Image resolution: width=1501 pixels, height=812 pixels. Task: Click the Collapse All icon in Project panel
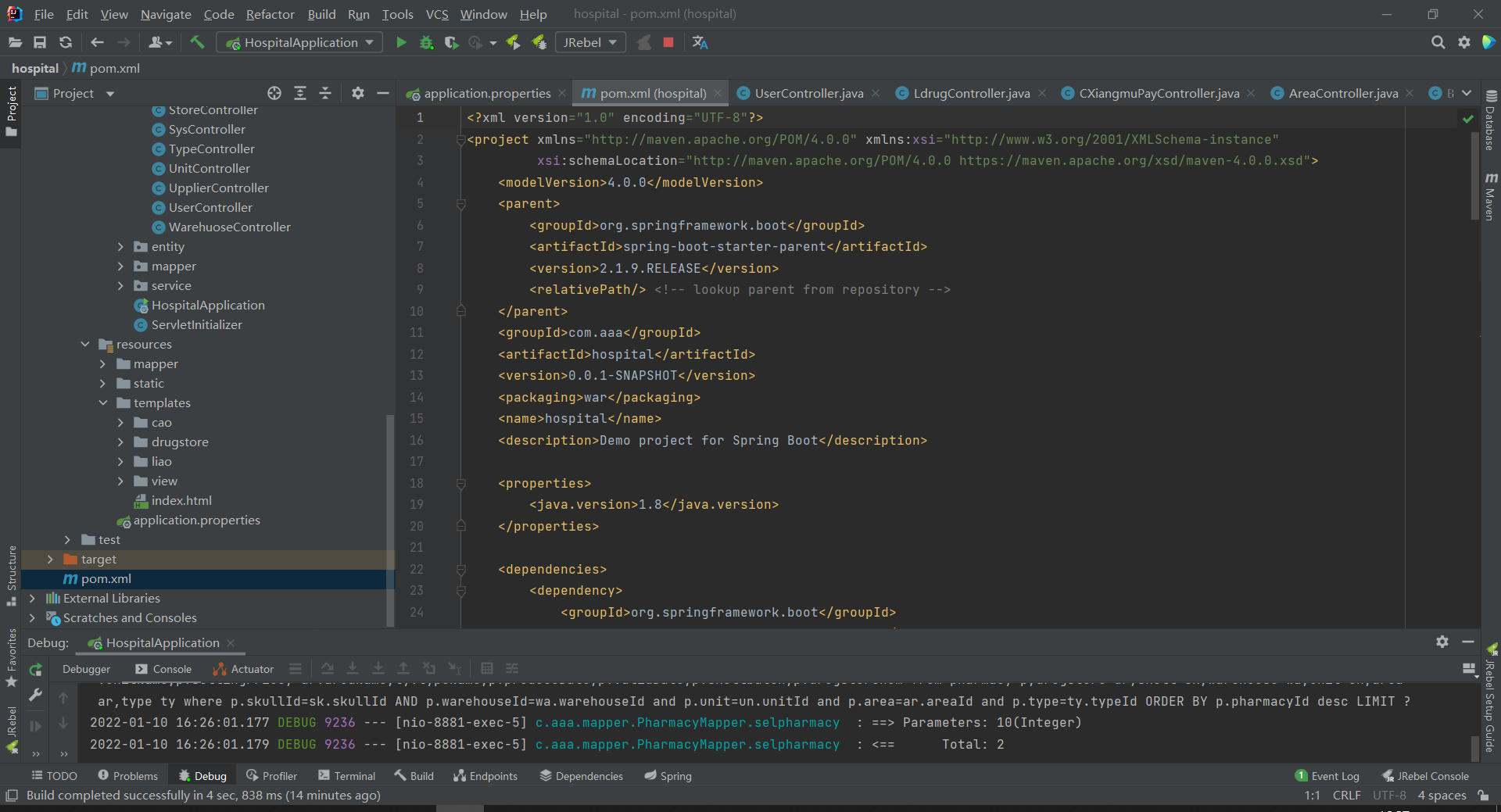[325, 93]
